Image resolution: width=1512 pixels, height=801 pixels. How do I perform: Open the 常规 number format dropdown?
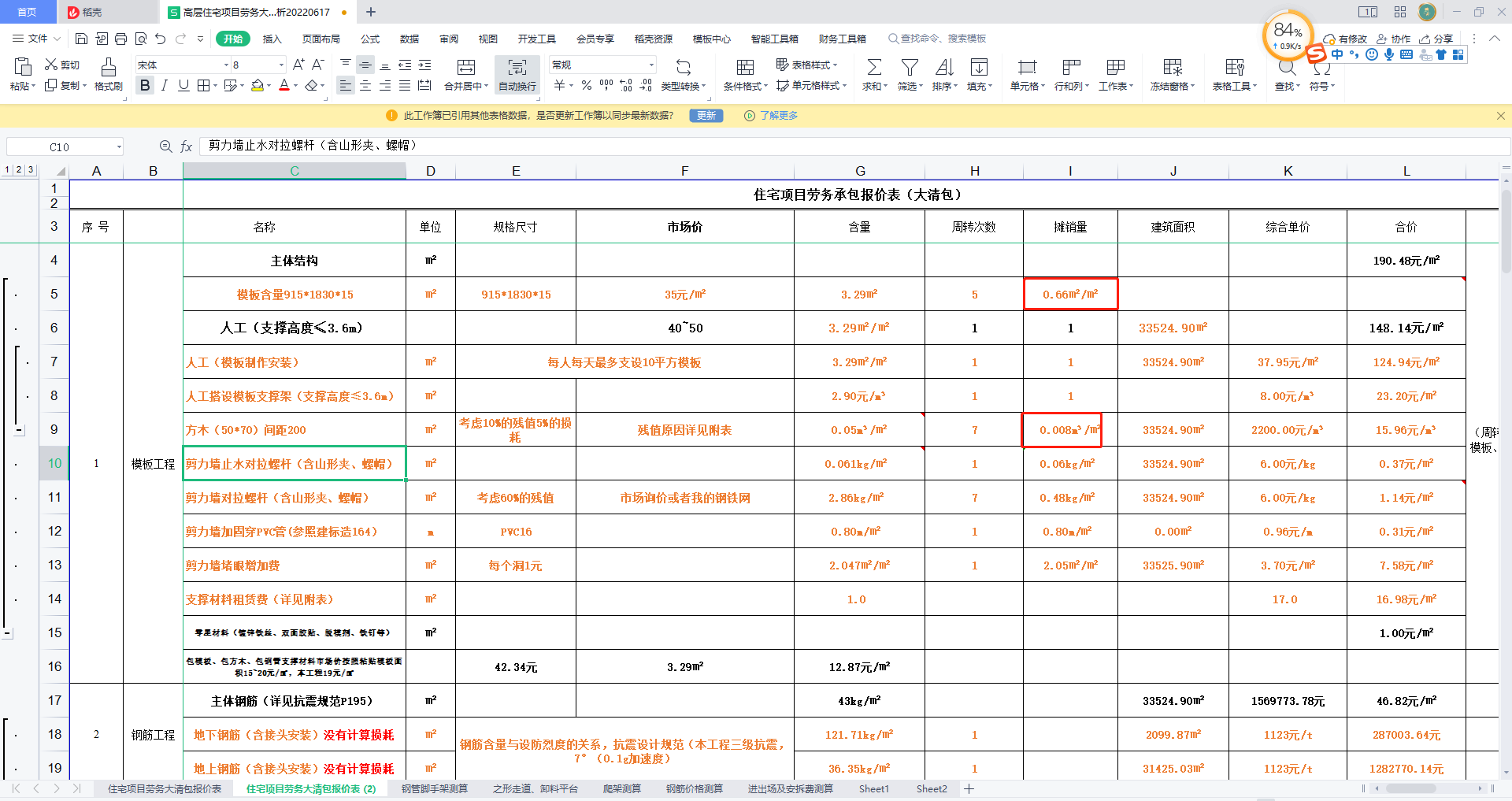(651, 65)
